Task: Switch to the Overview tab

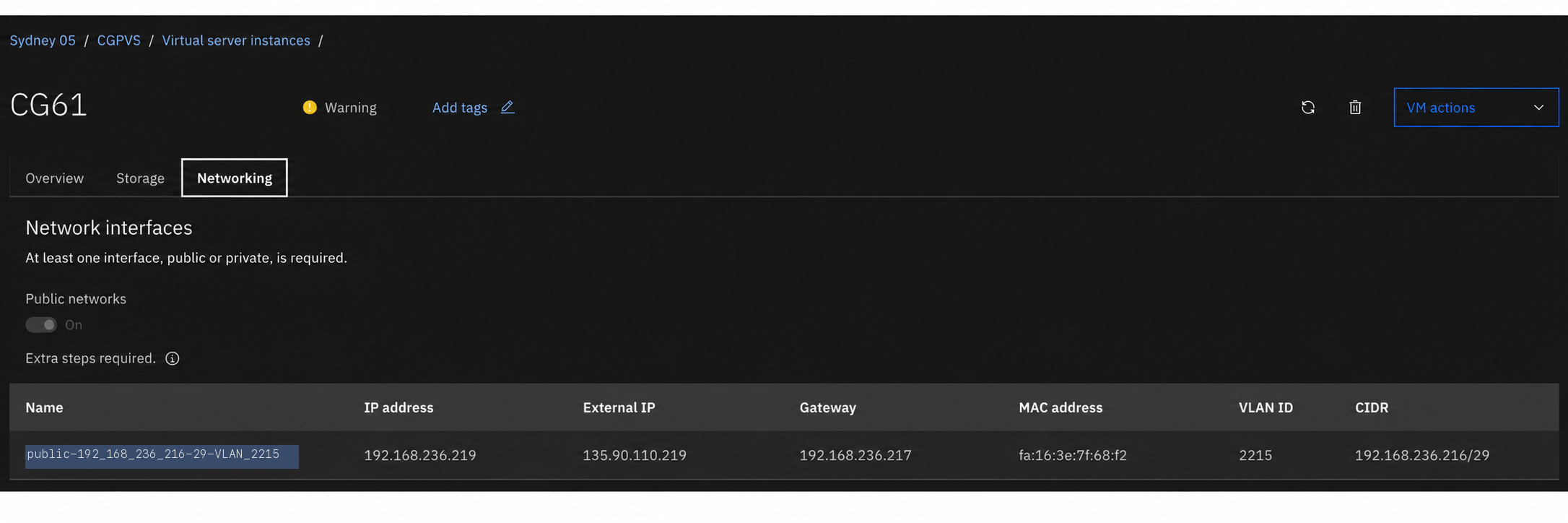Action: pos(54,178)
